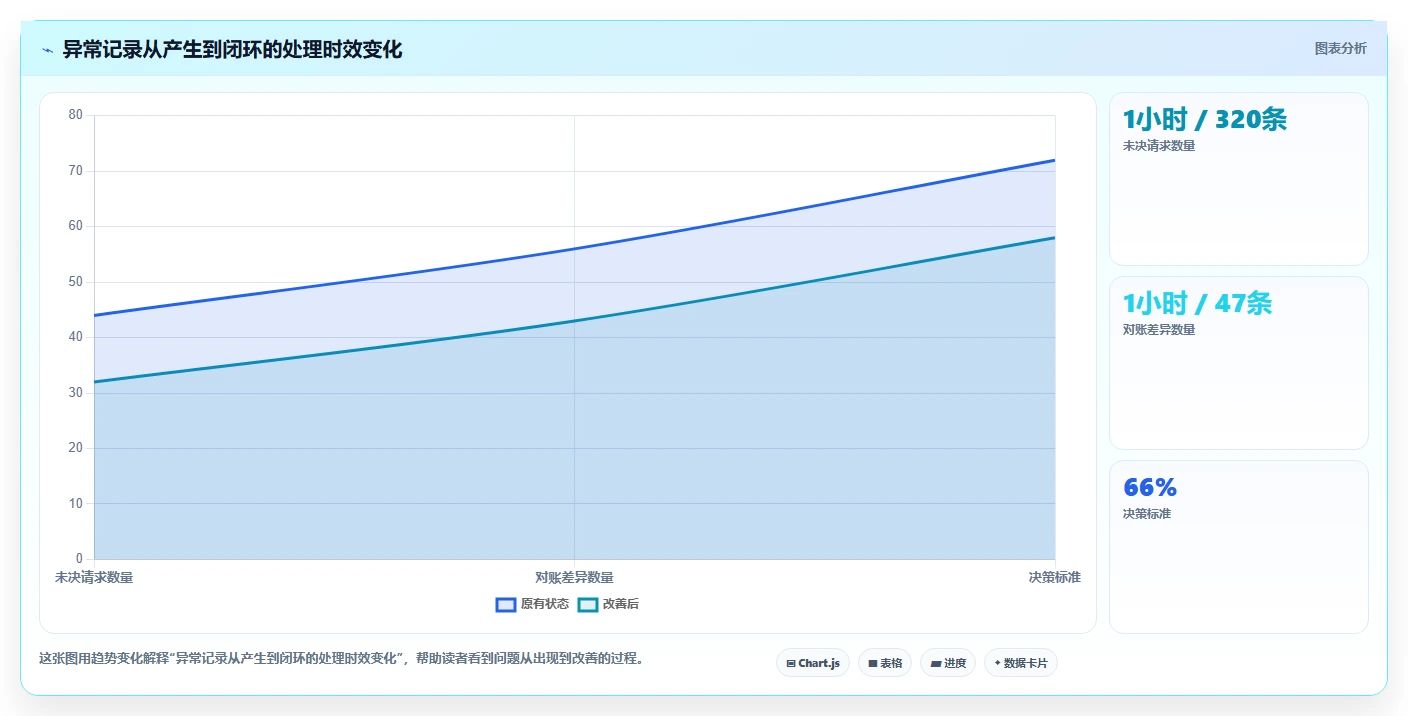Image resolution: width=1408 pixels, height=716 pixels.
Task: Click the 1小时 / 320条 card value
Action: point(1205,120)
